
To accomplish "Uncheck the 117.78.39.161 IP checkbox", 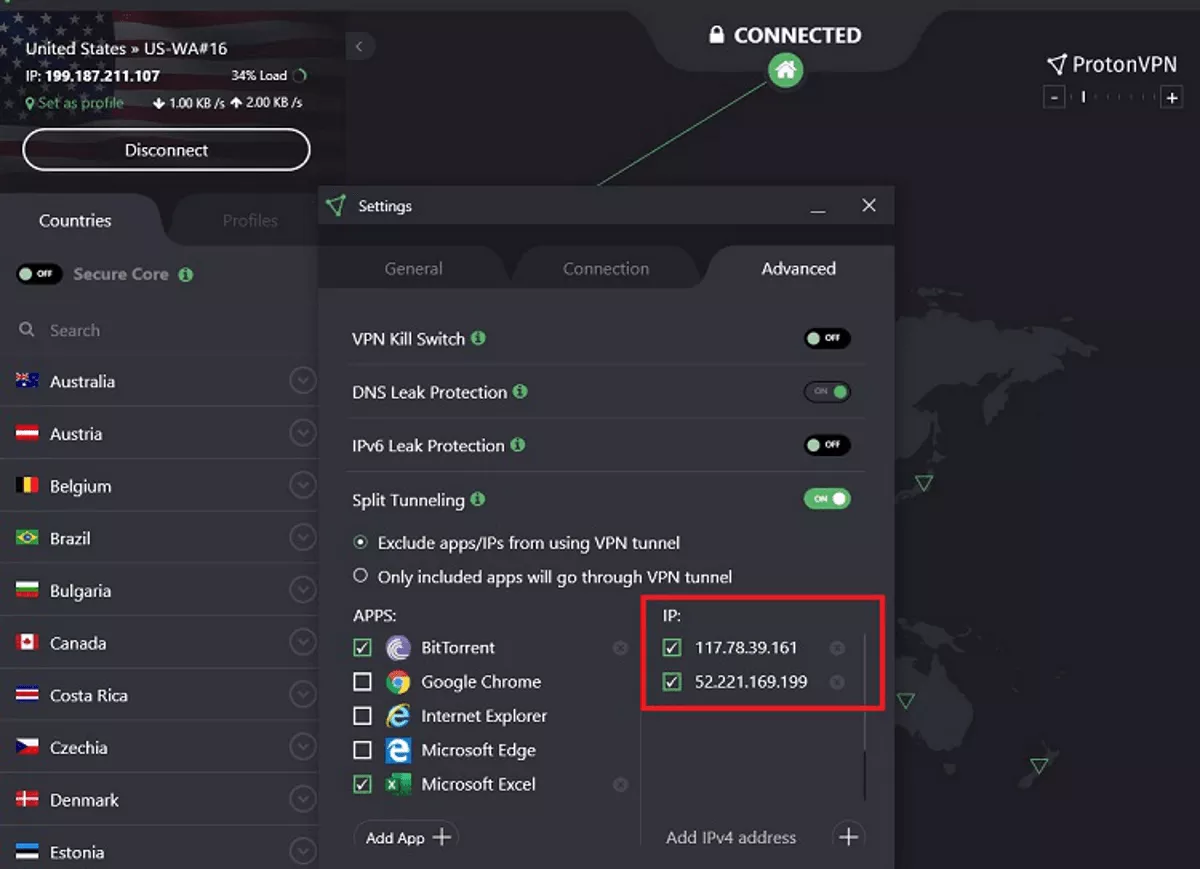I will pos(672,648).
